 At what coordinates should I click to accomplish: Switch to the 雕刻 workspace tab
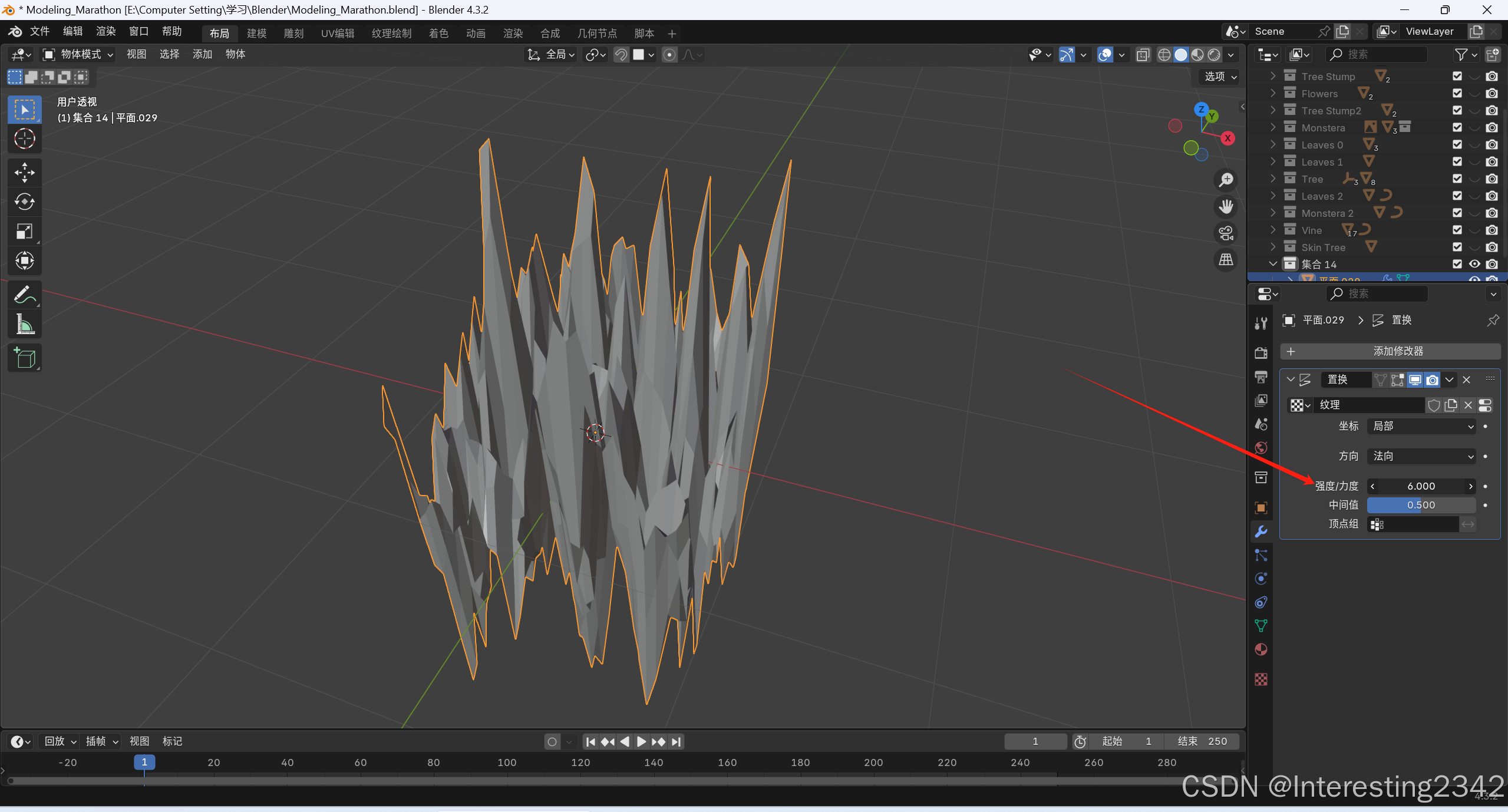click(x=293, y=34)
